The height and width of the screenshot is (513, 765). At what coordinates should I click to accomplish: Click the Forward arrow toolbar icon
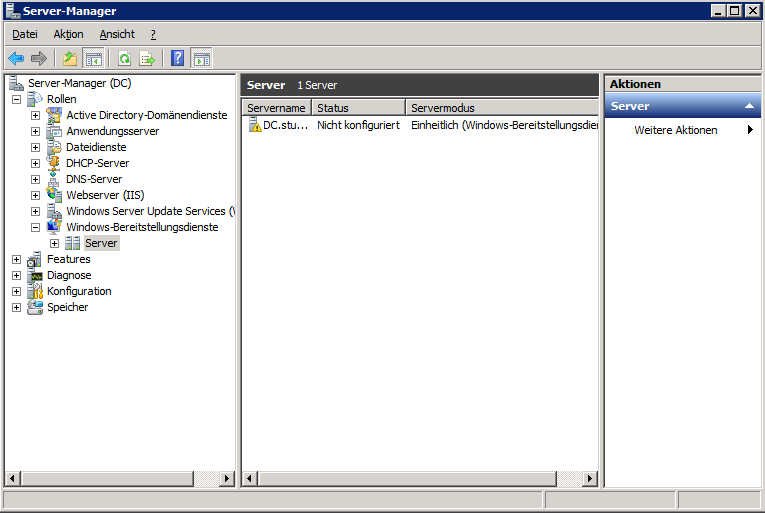(x=39, y=59)
